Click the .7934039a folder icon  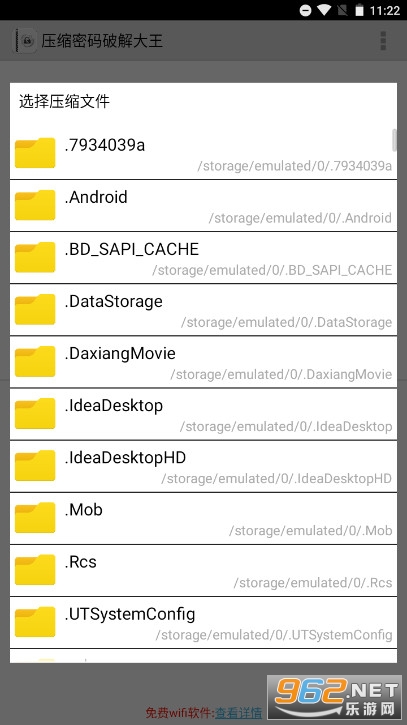[x=35, y=153]
